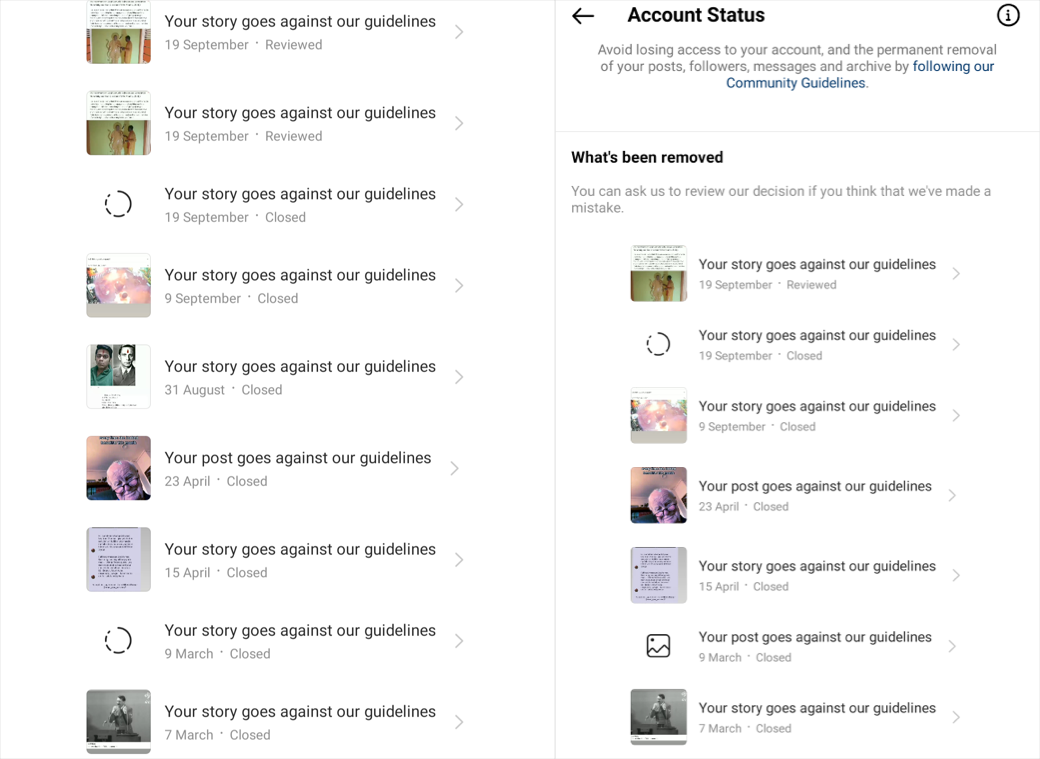Screen dimensions: 1040x759
Task: Open the 15 April story chevron in the left list
Action: coord(459,560)
